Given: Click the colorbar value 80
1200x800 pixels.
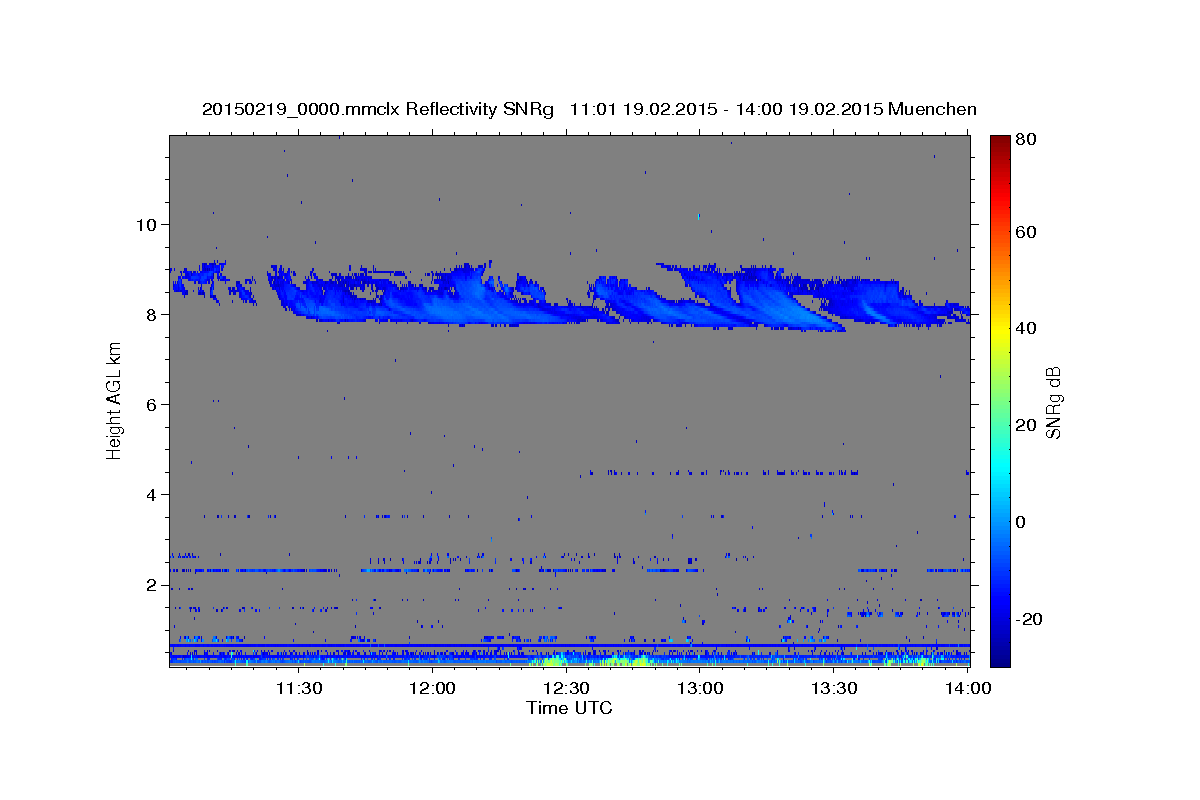Looking at the screenshot, I should pyautogui.click(x=1025, y=140).
